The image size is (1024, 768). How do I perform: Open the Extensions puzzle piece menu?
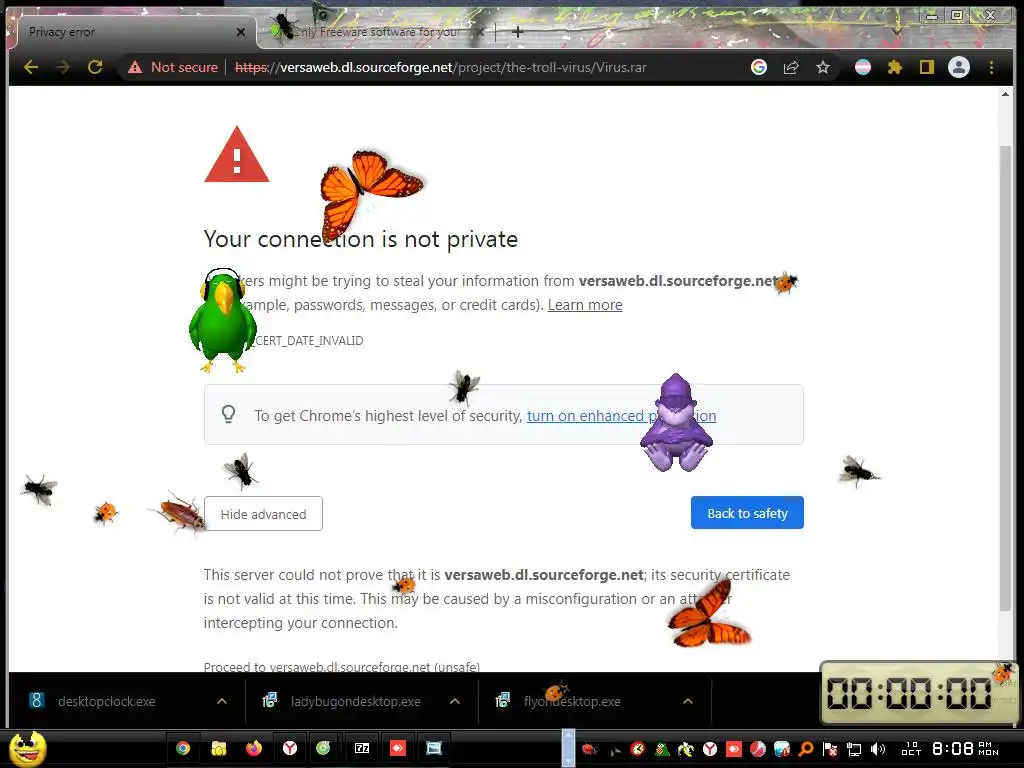coord(895,67)
